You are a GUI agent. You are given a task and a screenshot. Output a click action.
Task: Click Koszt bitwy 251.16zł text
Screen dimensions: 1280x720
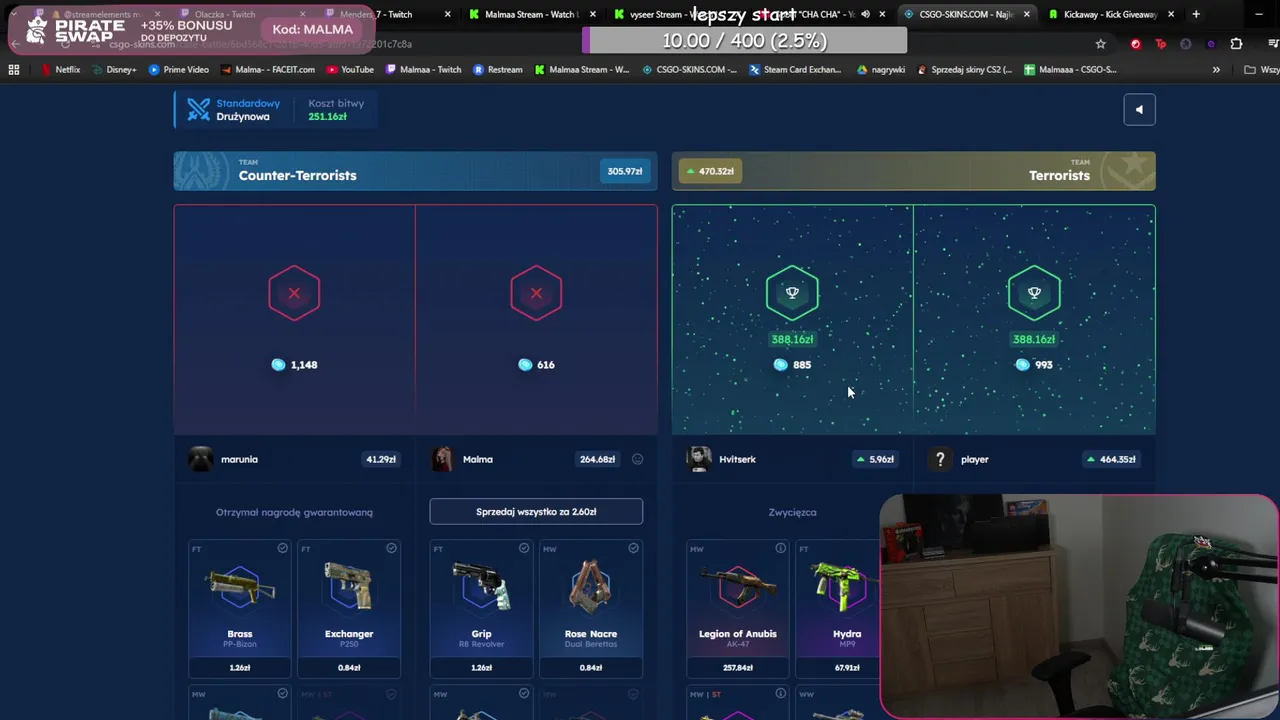click(336, 110)
